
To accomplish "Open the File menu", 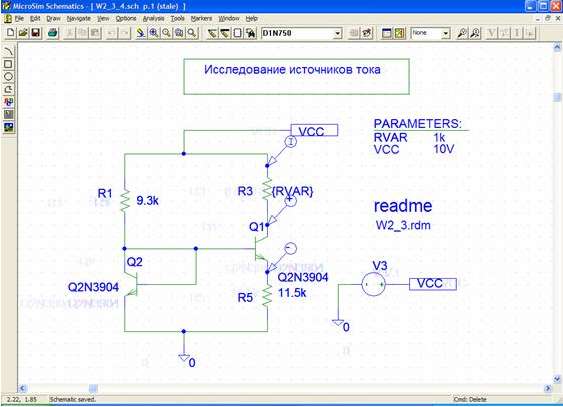I will [19, 18].
